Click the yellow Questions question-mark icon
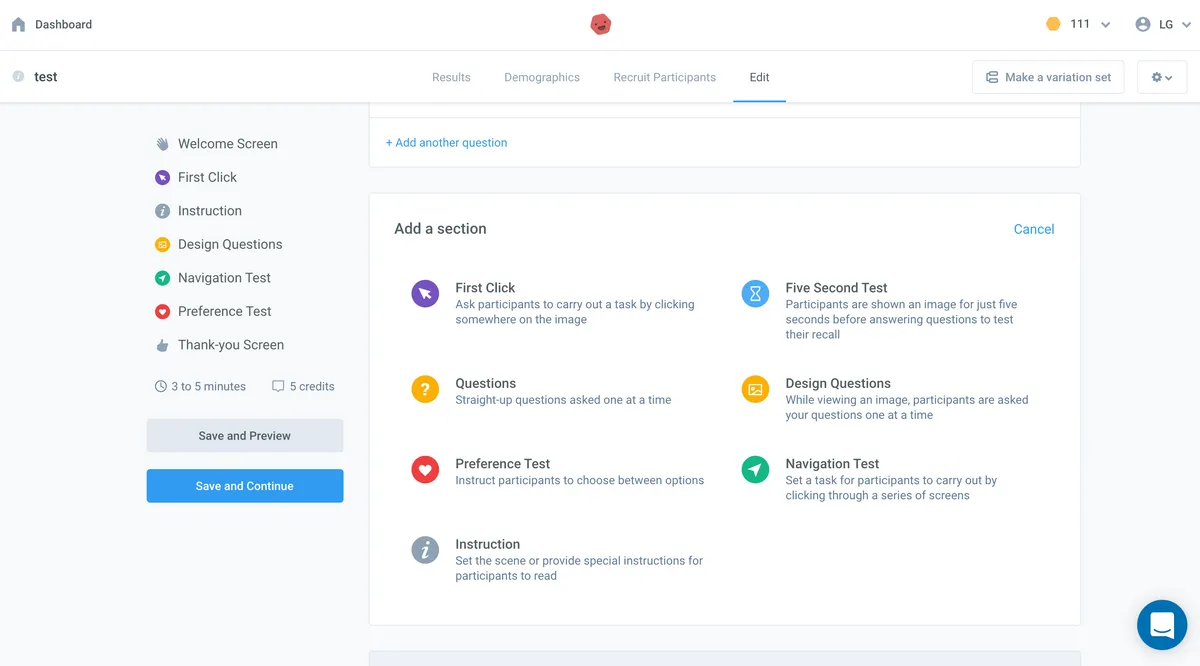 (x=425, y=389)
